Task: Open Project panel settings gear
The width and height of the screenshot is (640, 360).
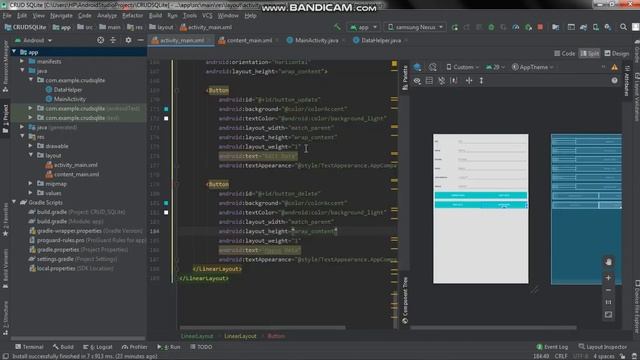Action: [x=128, y=40]
